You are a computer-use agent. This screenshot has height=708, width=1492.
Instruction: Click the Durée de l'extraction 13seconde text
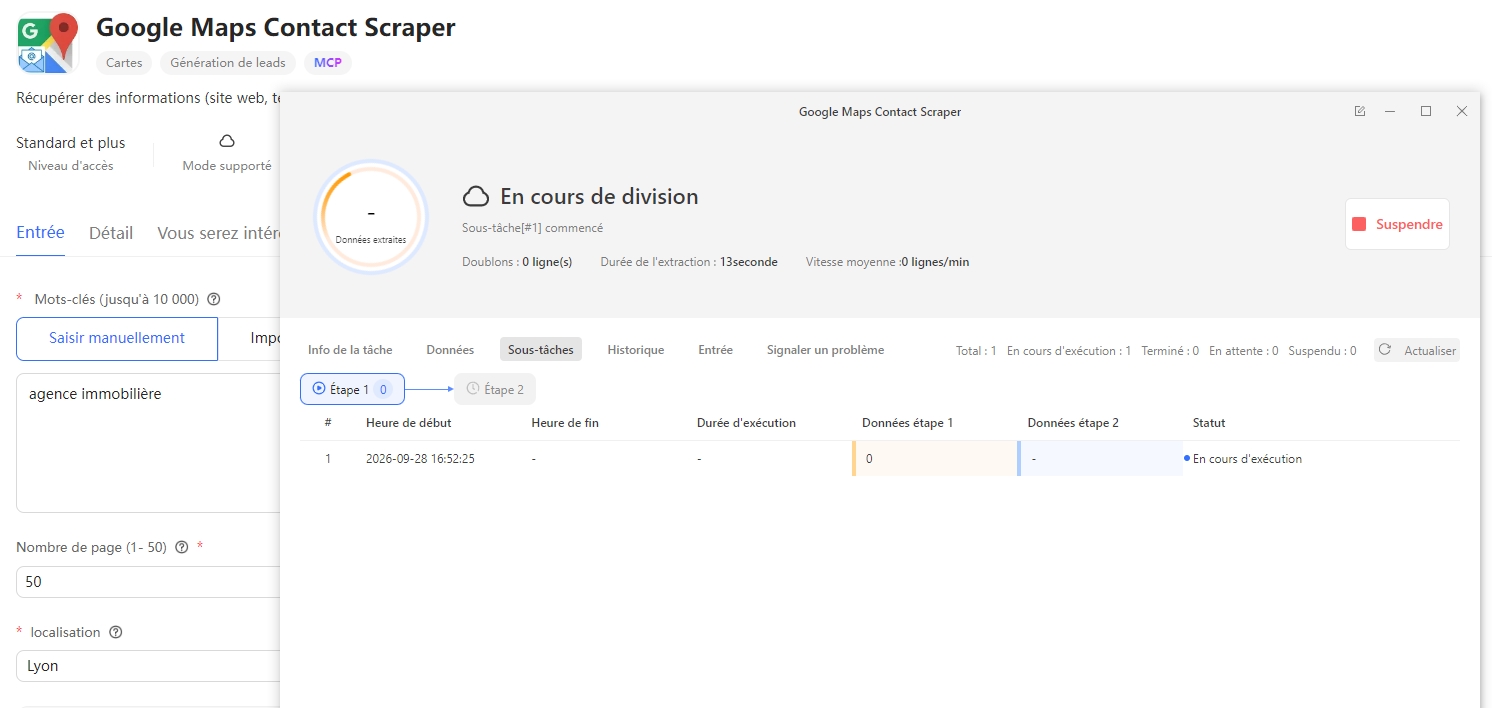(x=689, y=262)
